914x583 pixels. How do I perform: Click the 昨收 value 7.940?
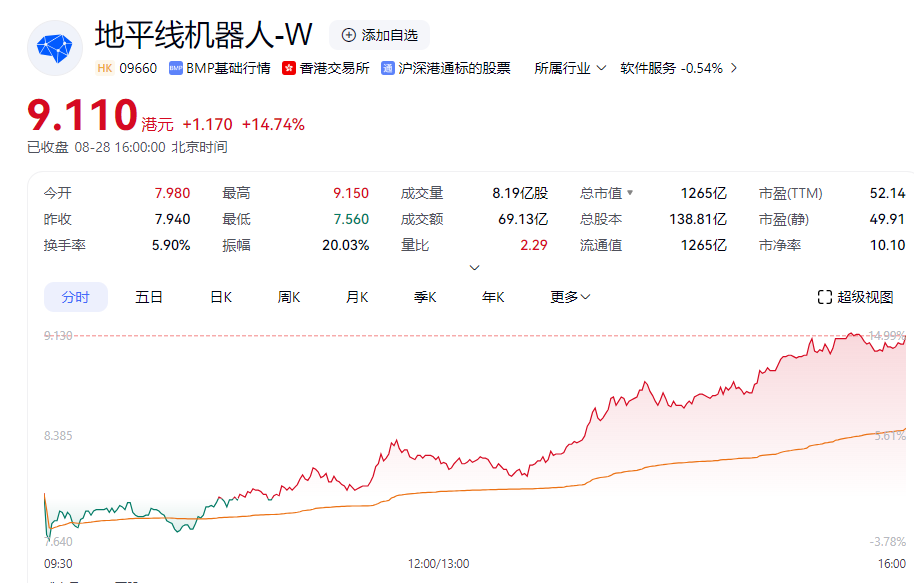pyautogui.click(x=172, y=219)
